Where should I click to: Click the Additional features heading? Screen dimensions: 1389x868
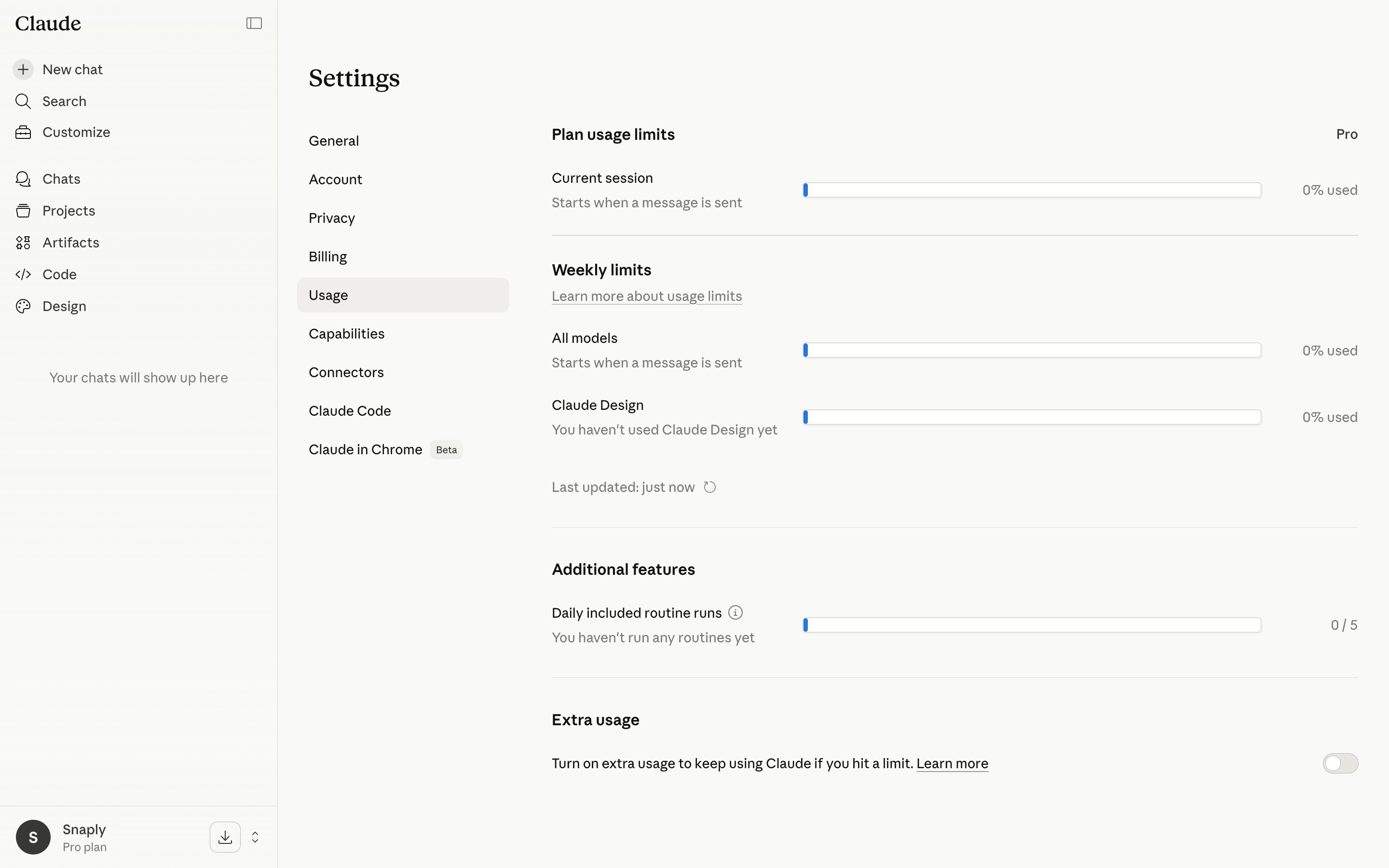pyautogui.click(x=623, y=570)
